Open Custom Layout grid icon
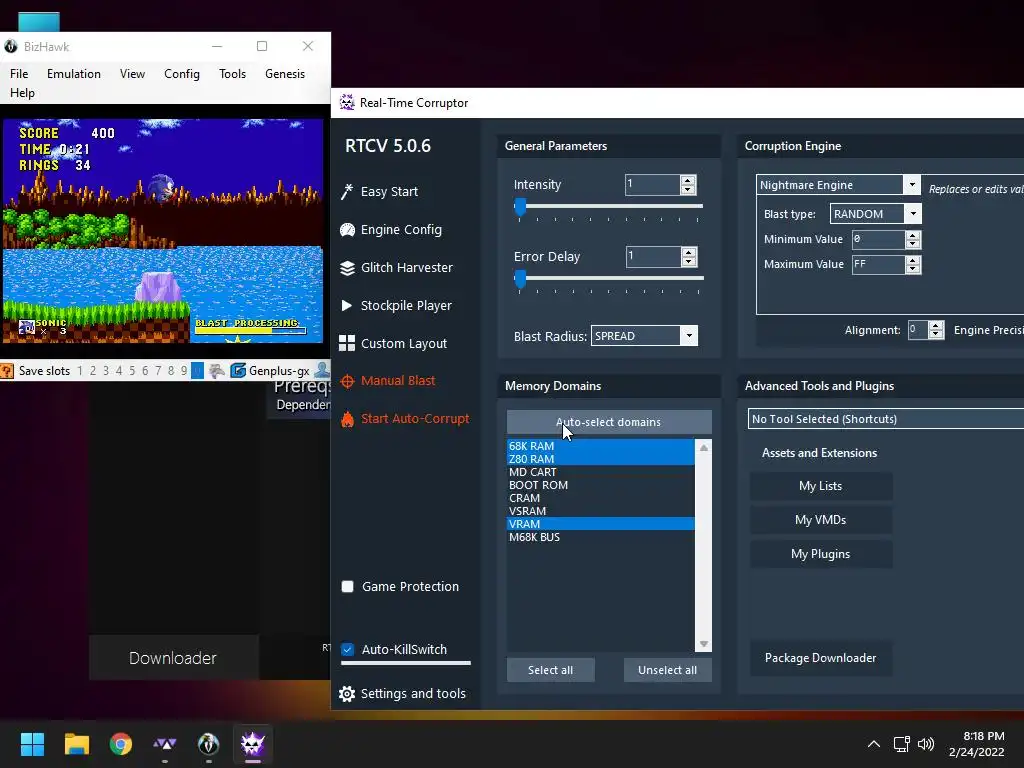Image resolution: width=1024 pixels, height=768 pixels. pos(347,344)
